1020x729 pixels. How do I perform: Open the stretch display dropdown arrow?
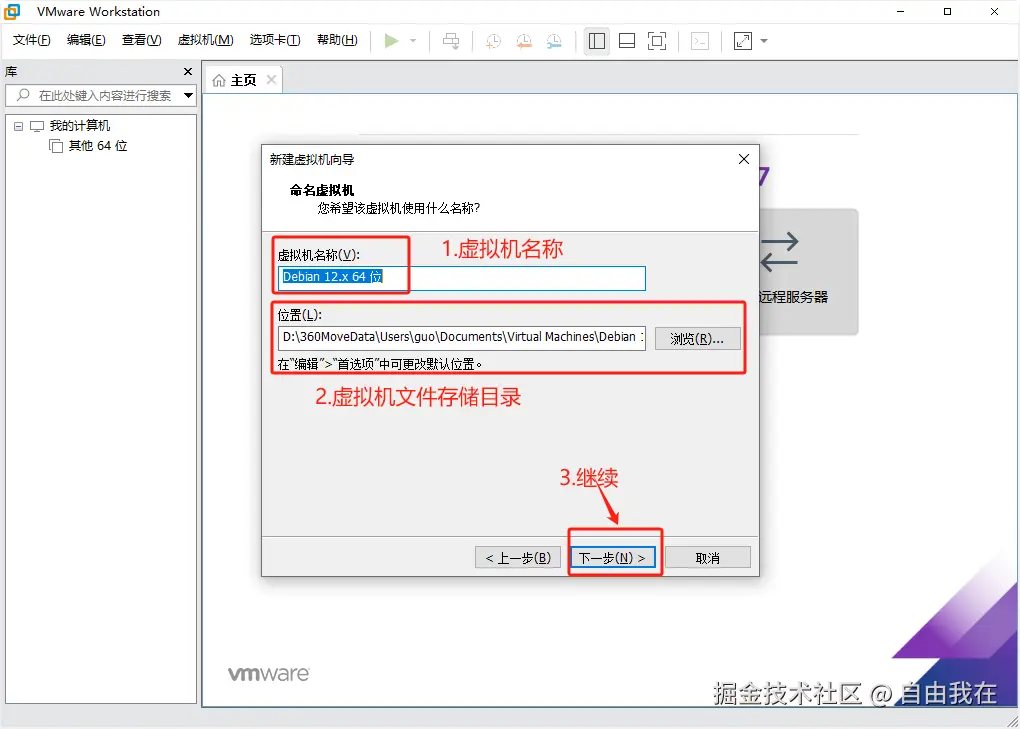pyautogui.click(x=764, y=41)
